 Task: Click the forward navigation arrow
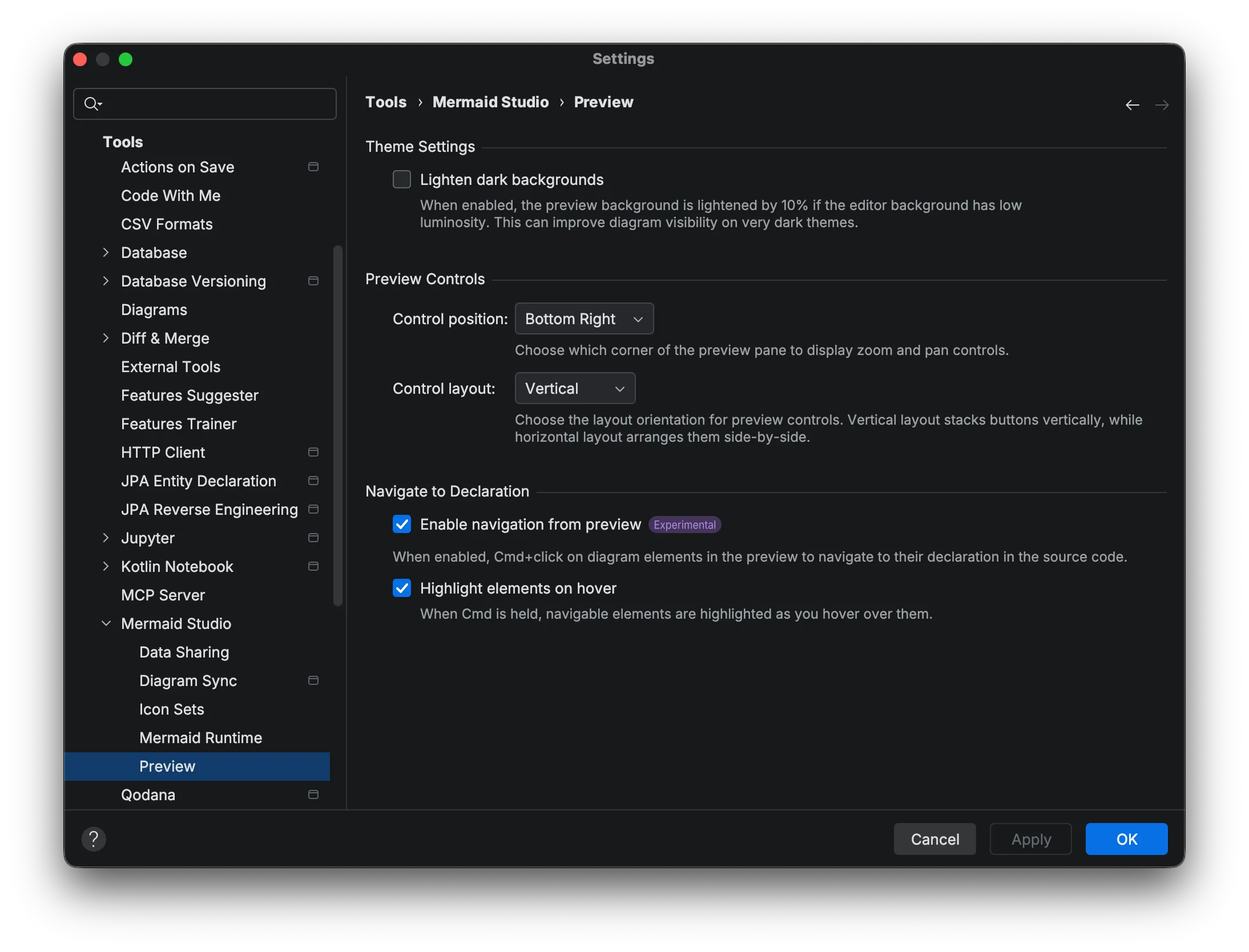click(1162, 105)
